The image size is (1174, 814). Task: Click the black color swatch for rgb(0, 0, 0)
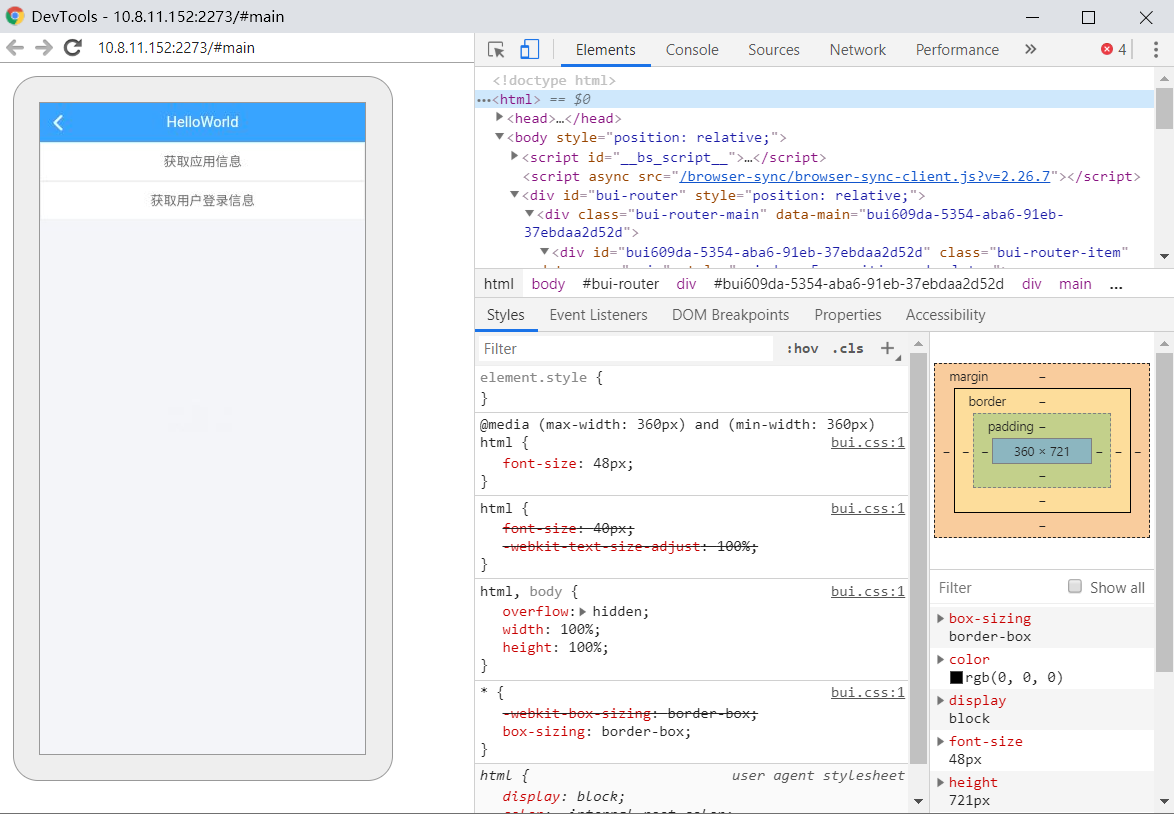point(956,678)
